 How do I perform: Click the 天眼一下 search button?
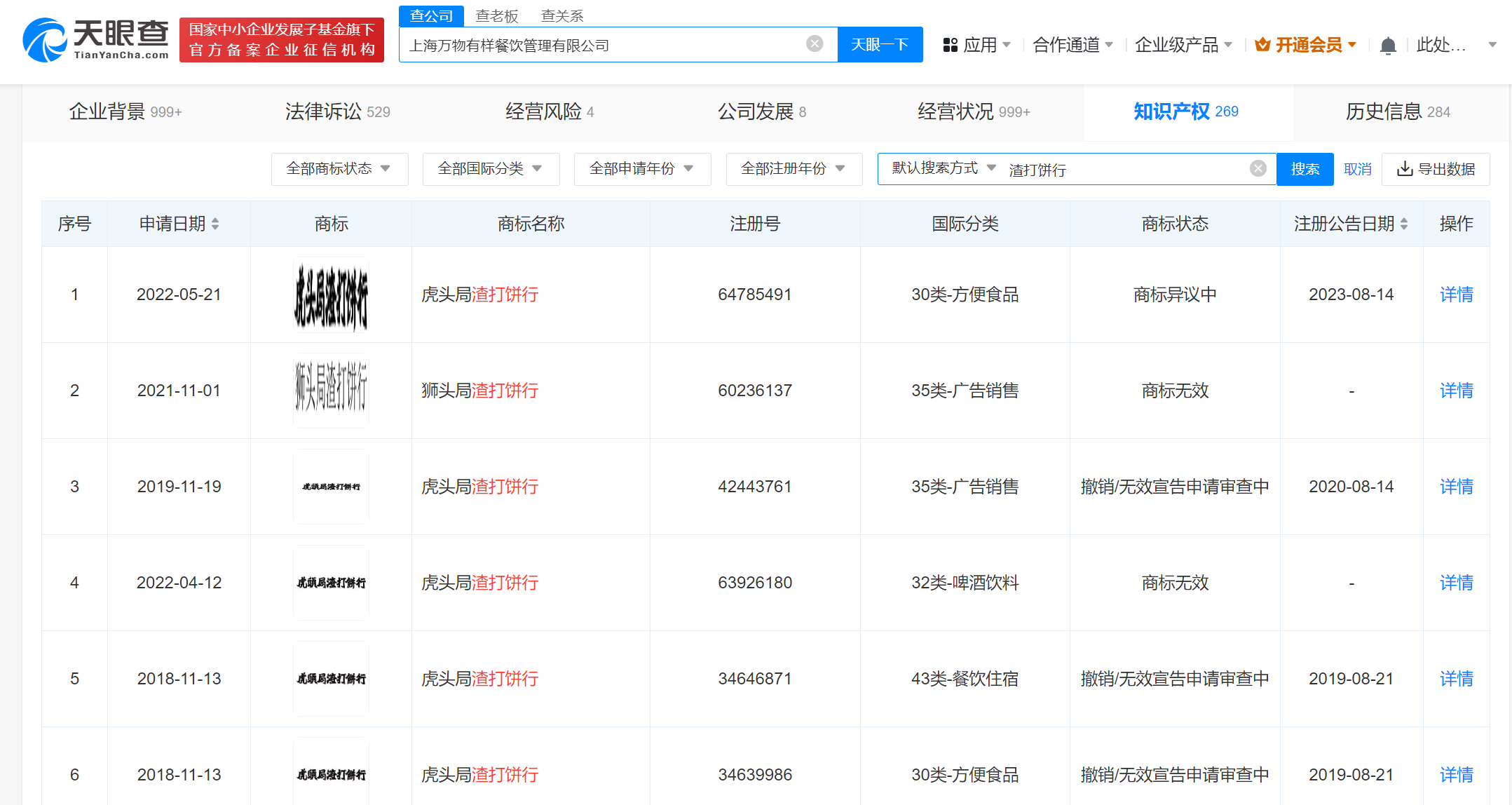pos(879,45)
